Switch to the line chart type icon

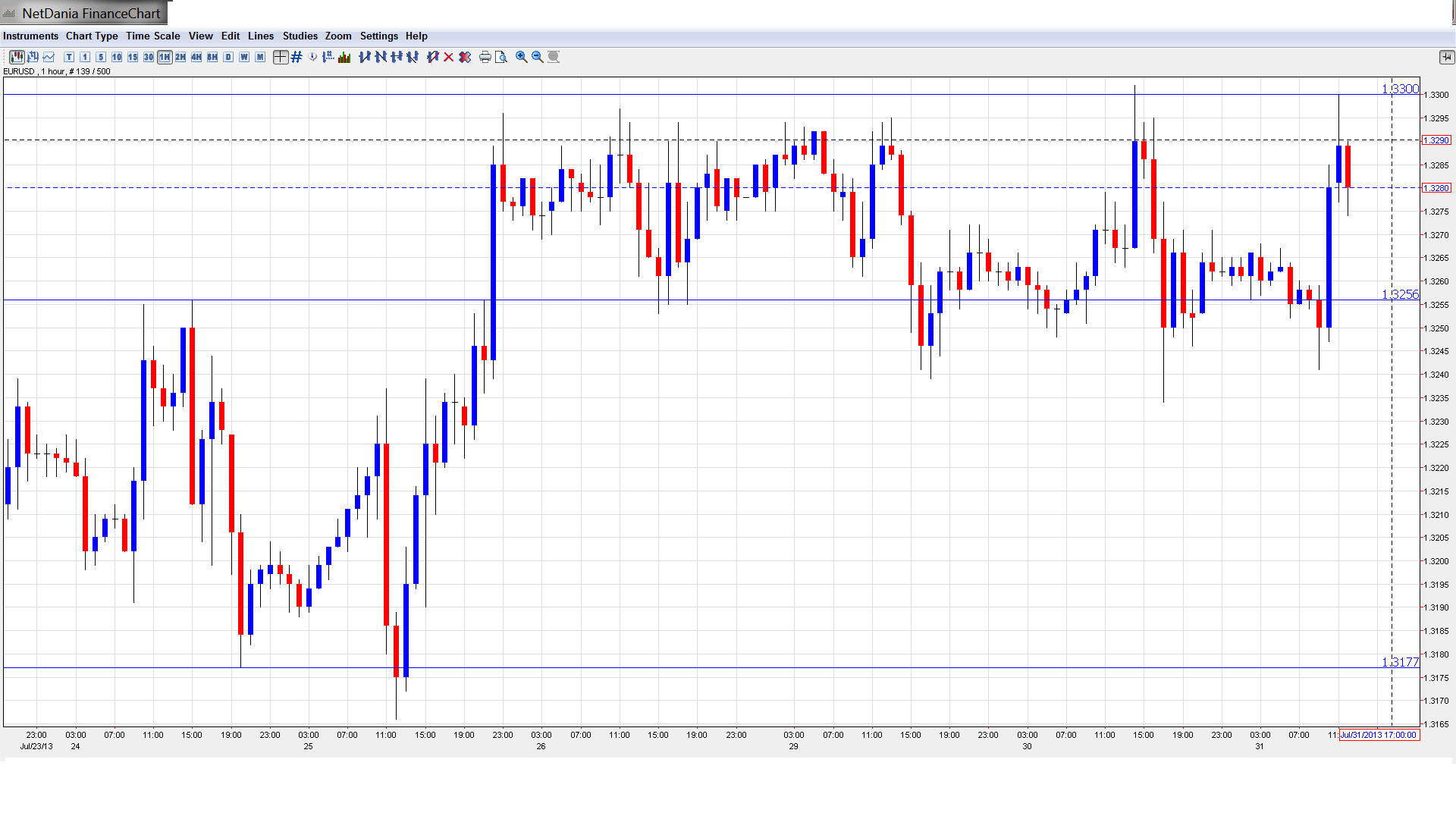pos(49,57)
